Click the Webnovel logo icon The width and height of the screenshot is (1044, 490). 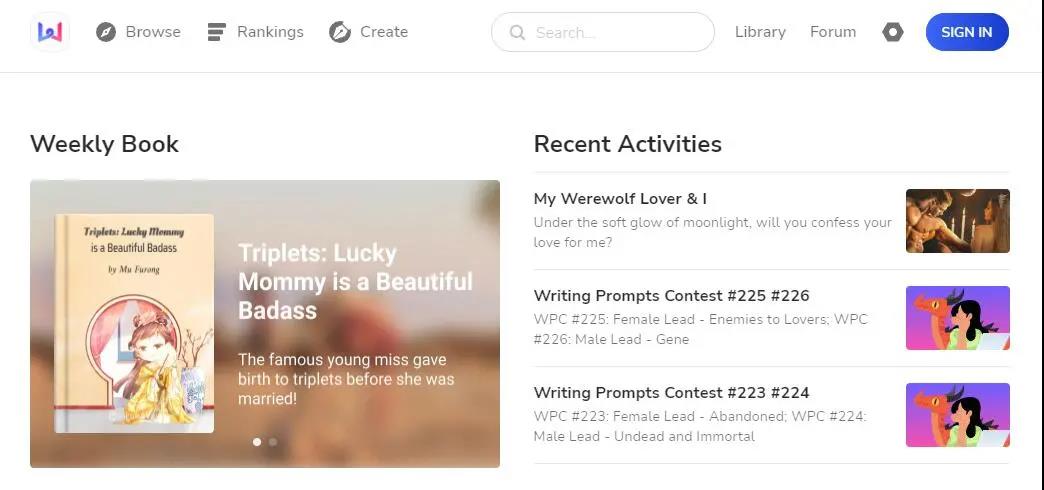(x=50, y=32)
